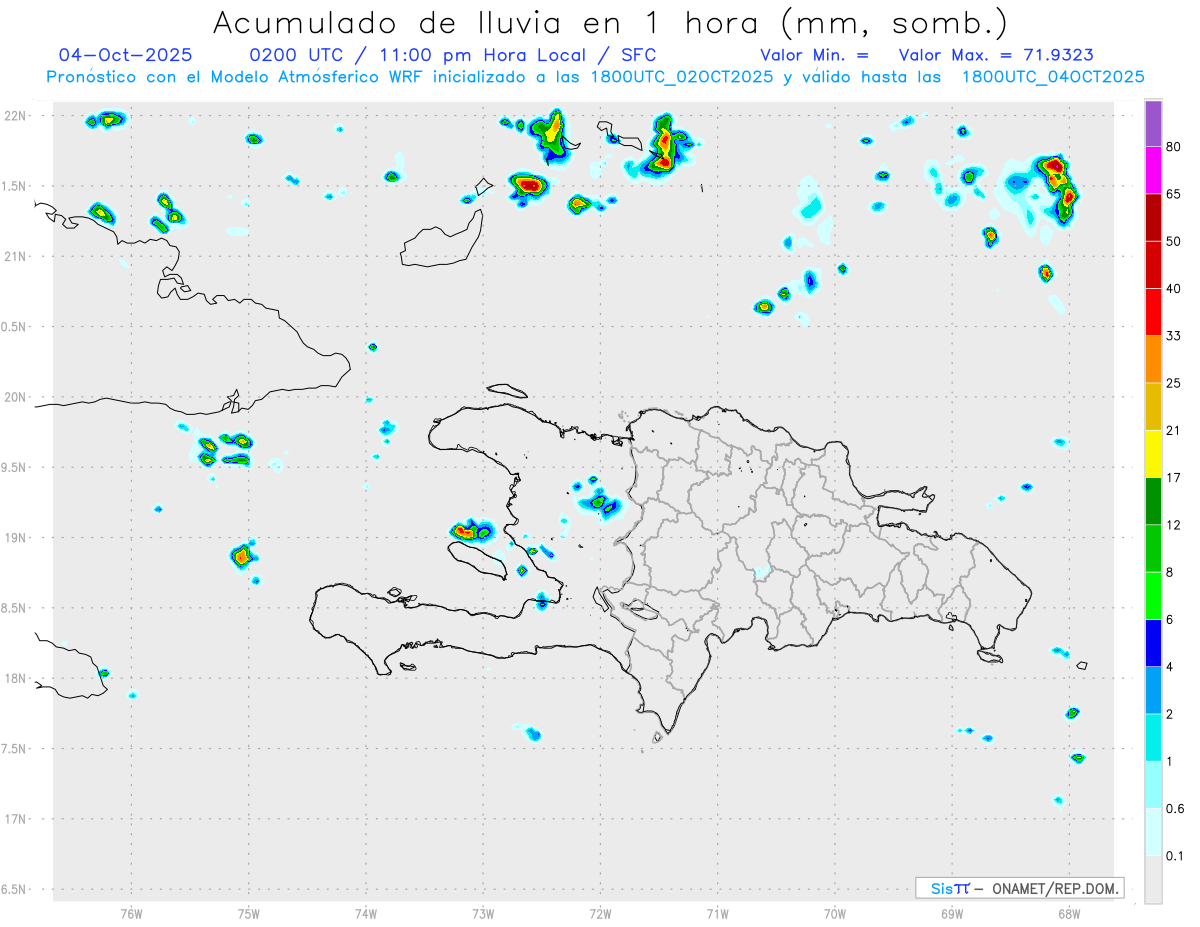The width and height of the screenshot is (1200, 927).
Task: Click the color scale number 12
Action: pos(1174,525)
